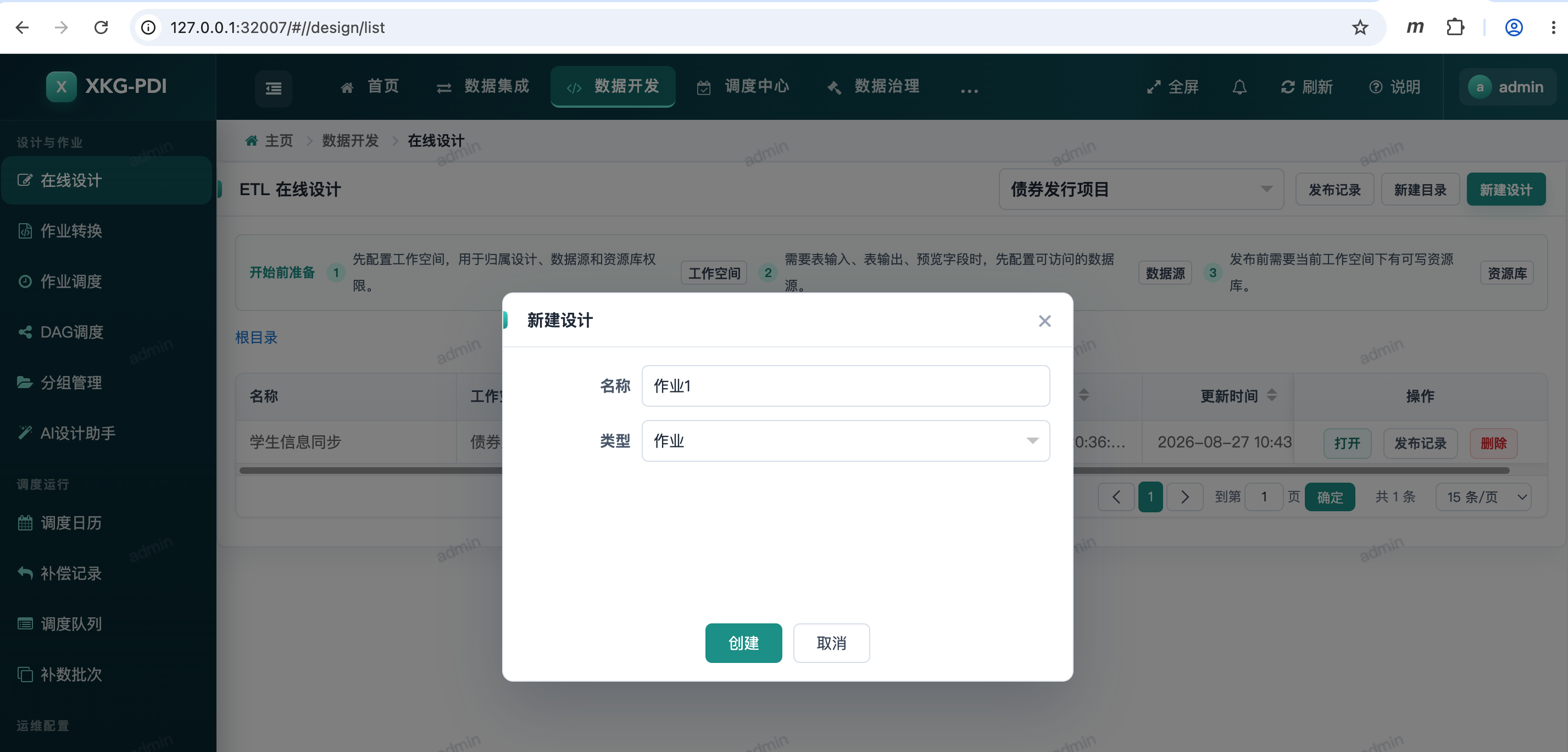Sort by the 更新时间 column arrows

pyautogui.click(x=1271, y=396)
